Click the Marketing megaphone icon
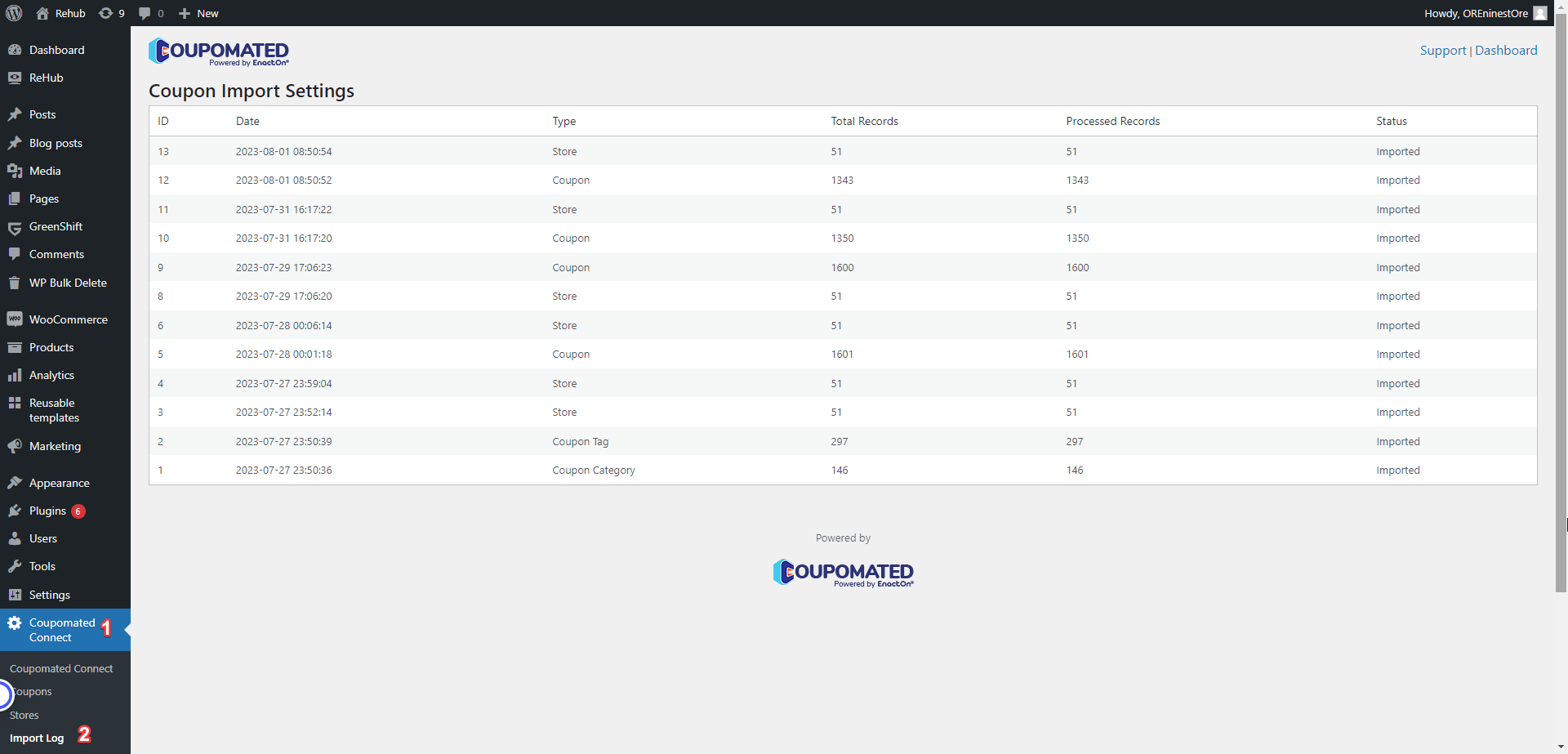The image size is (1568, 754). point(15,446)
